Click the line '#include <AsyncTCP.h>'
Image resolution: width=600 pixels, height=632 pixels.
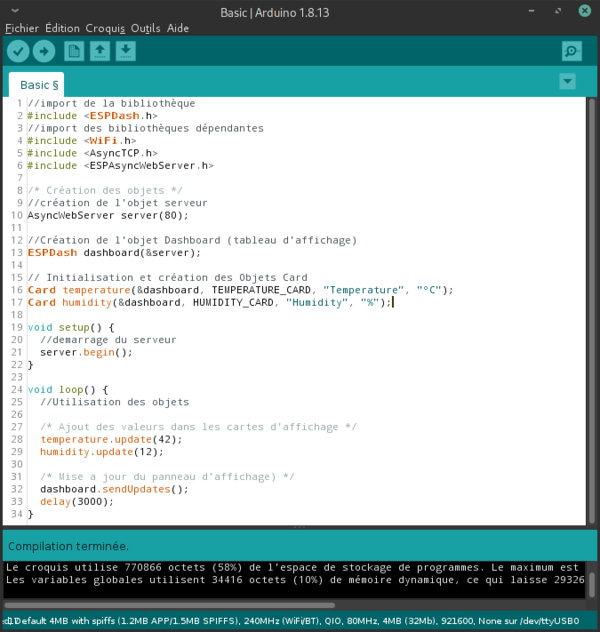[92, 153]
